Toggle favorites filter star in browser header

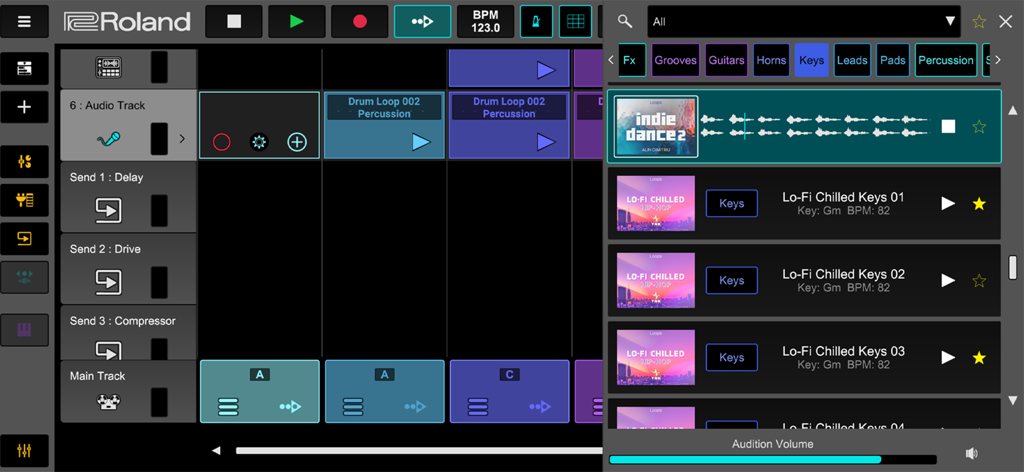979,22
